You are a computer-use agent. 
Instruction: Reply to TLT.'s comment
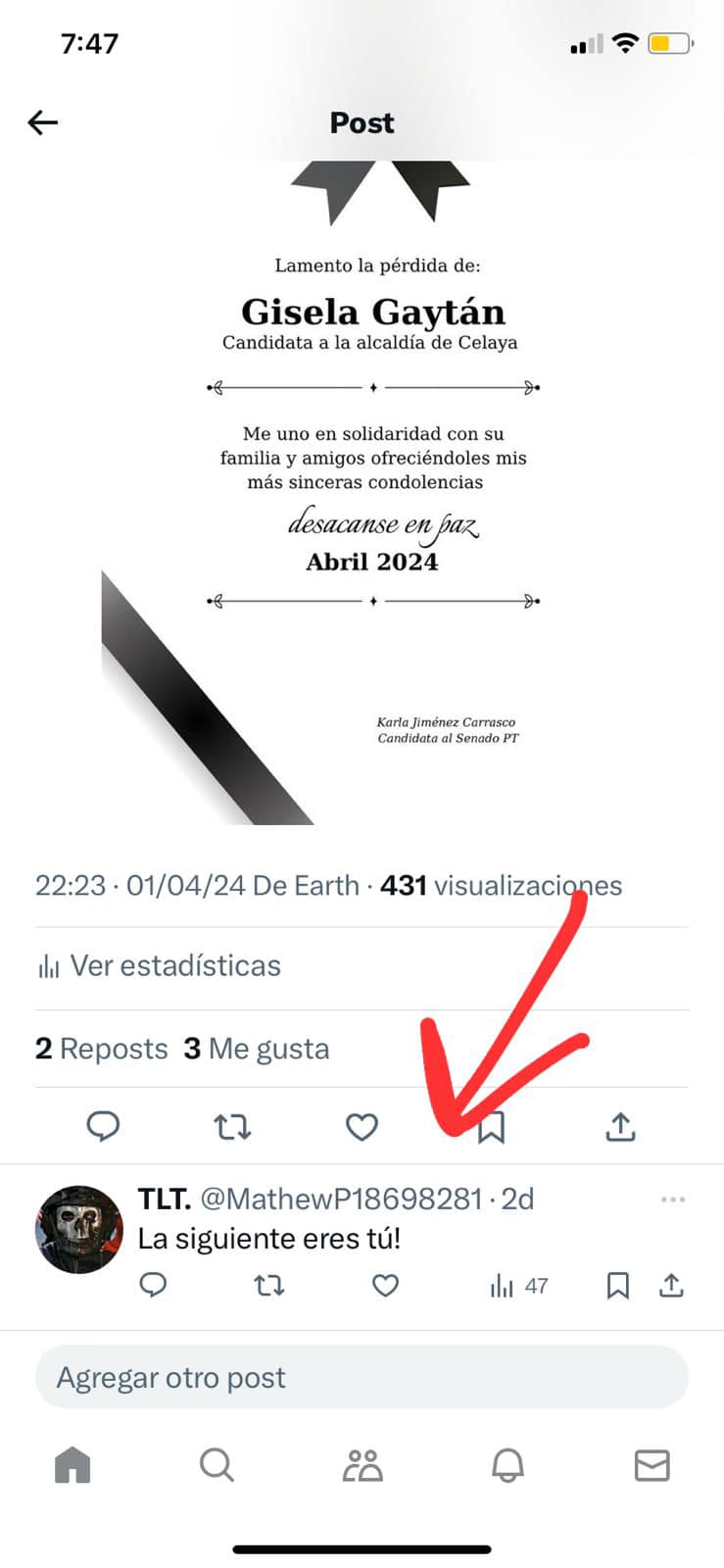coord(153,1285)
